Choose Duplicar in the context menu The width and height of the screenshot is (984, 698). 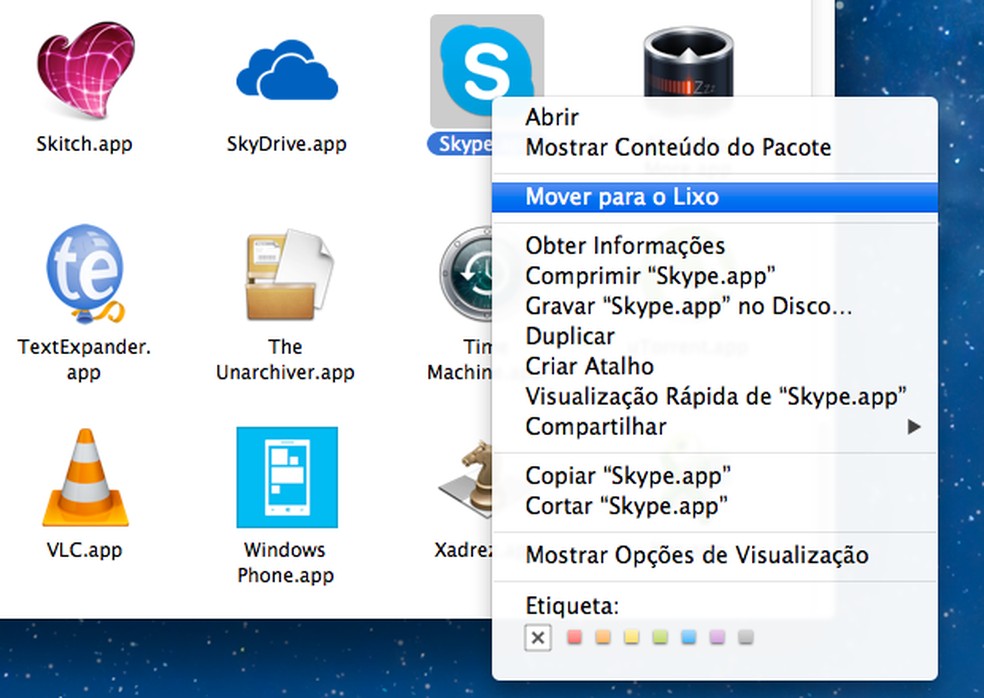coord(715,336)
